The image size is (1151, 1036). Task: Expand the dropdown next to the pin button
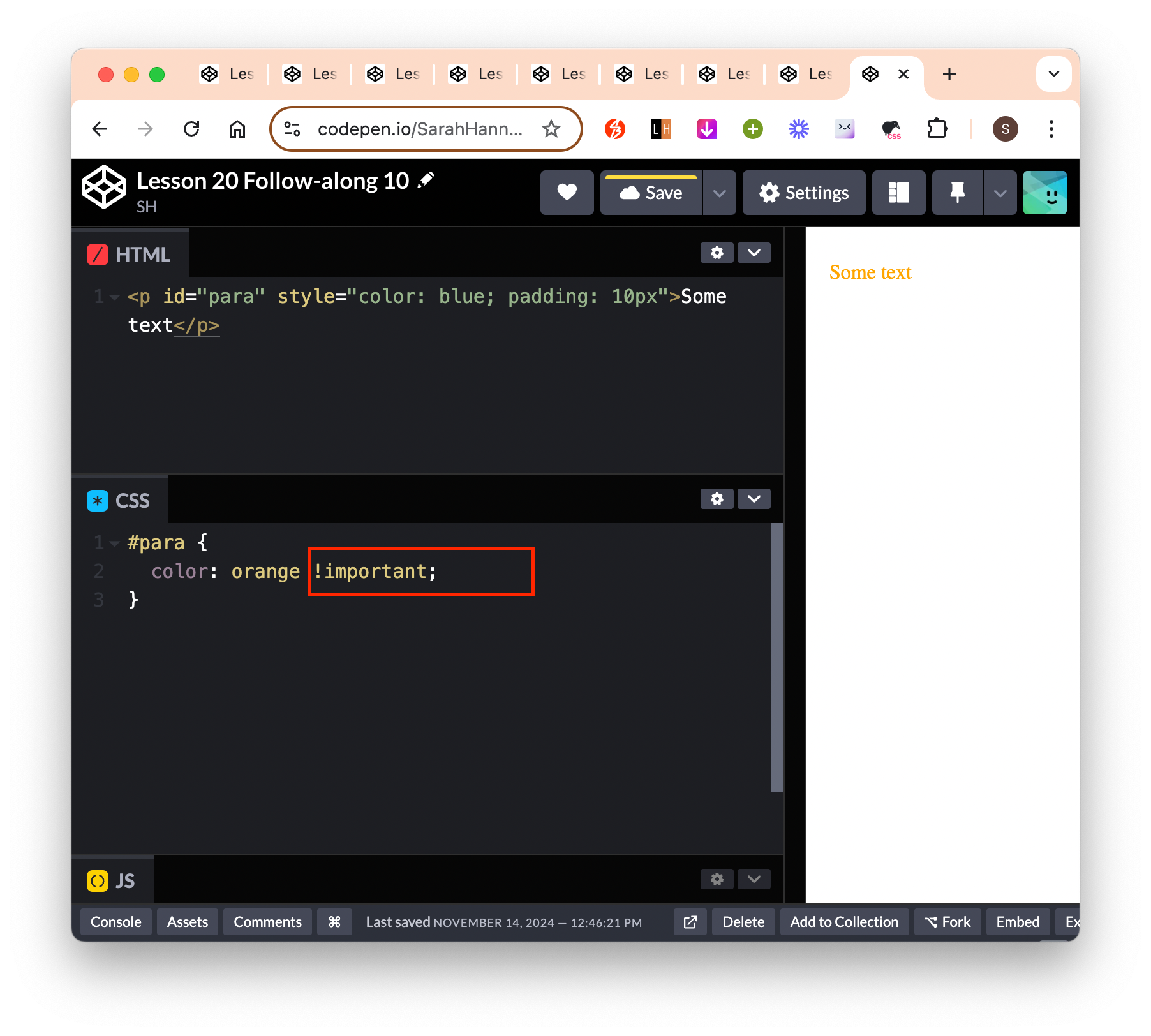(1000, 193)
